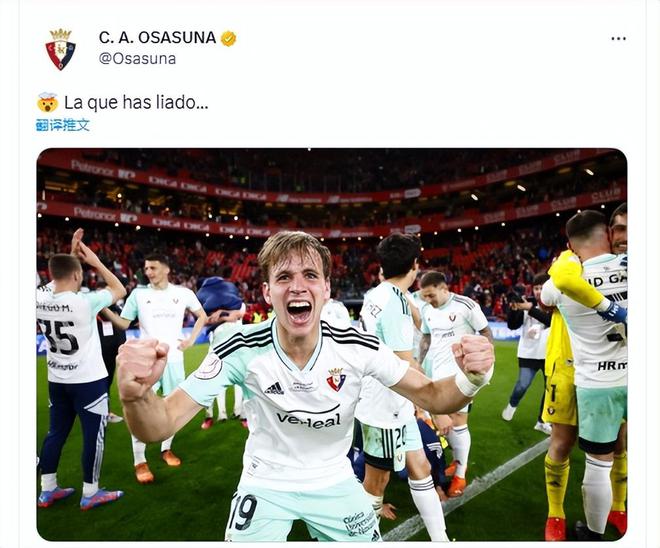This screenshot has height=548, width=660.
Task: Click the player's bandaged wrist fist
Action: (x=474, y=362)
